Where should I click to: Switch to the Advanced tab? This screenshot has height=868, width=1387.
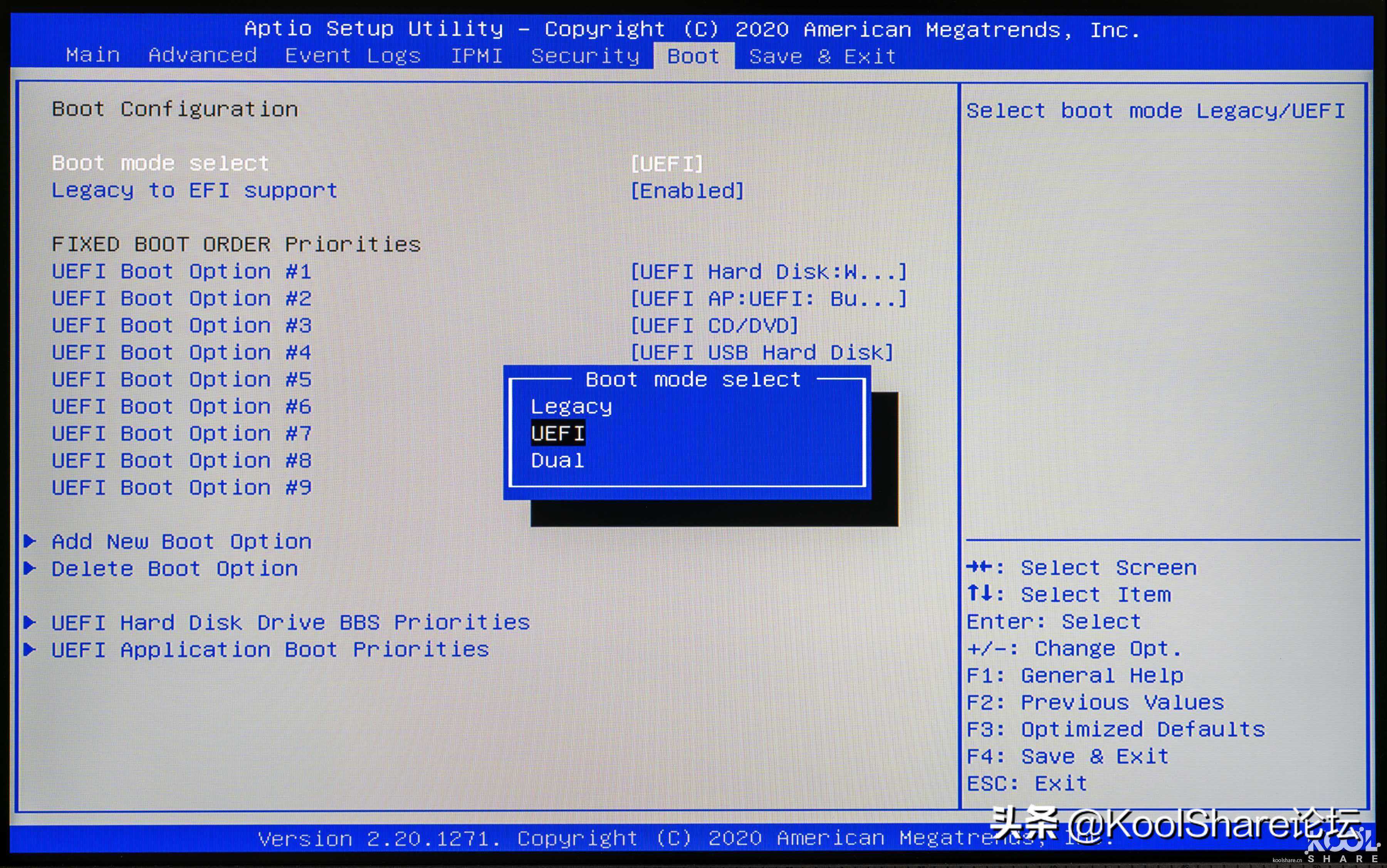point(202,55)
